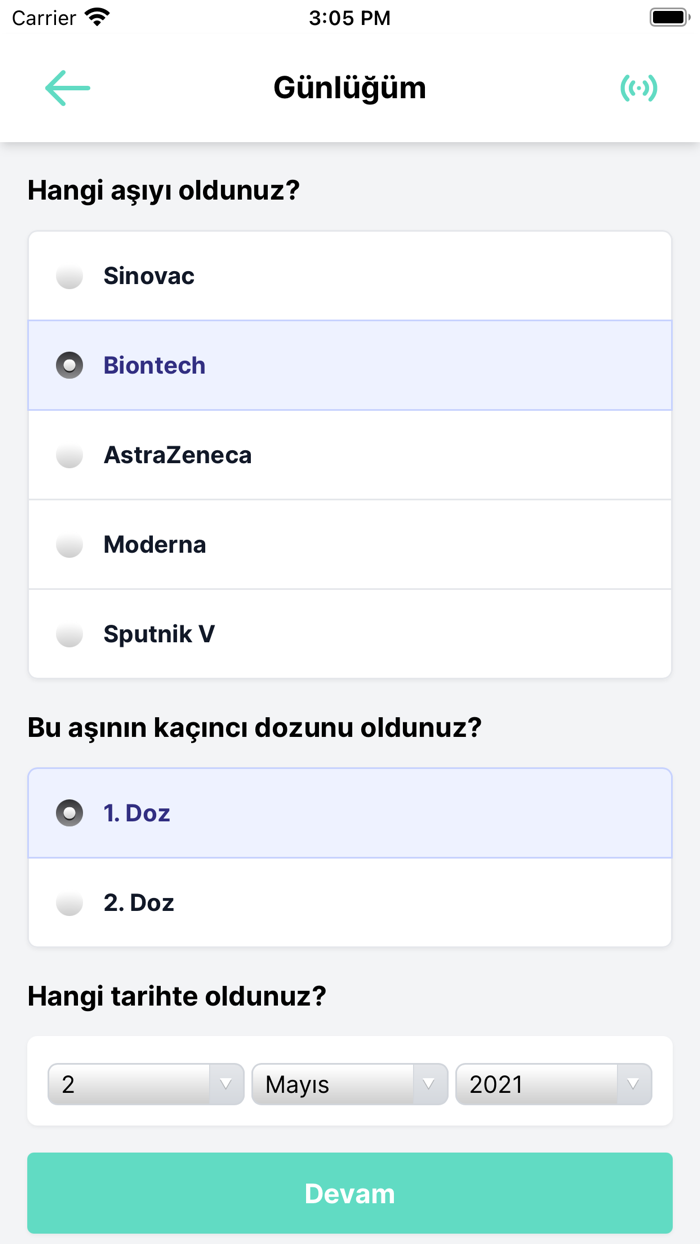700x1244 pixels.
Task: Tap the back arrow icon
Action: click(67, 88)
